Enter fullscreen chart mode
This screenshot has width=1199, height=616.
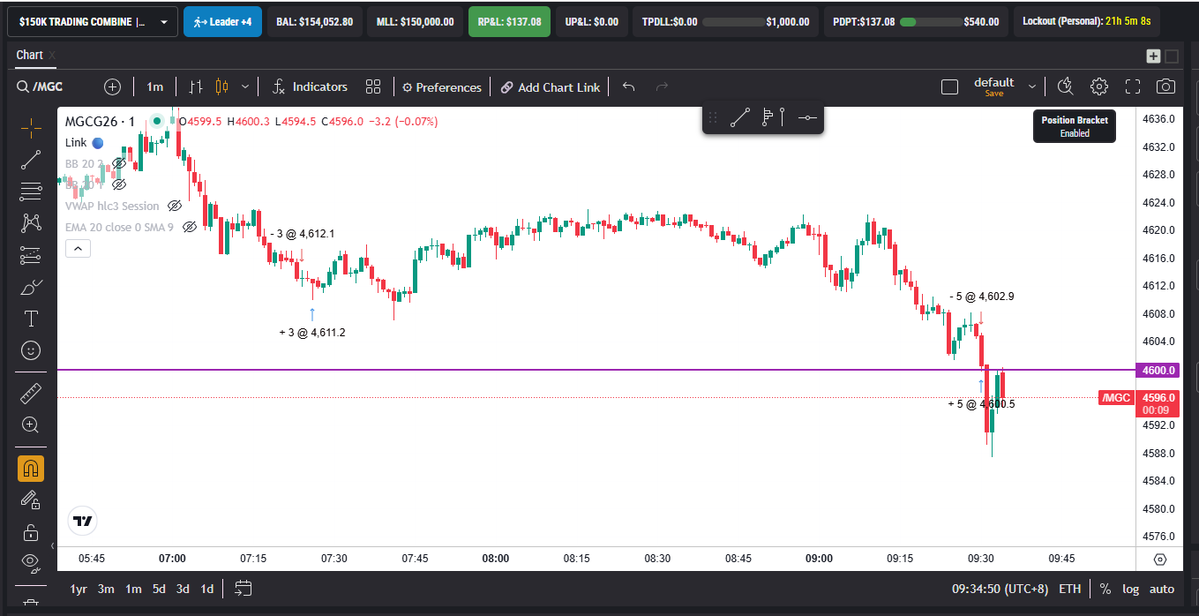coord(1132,86)
